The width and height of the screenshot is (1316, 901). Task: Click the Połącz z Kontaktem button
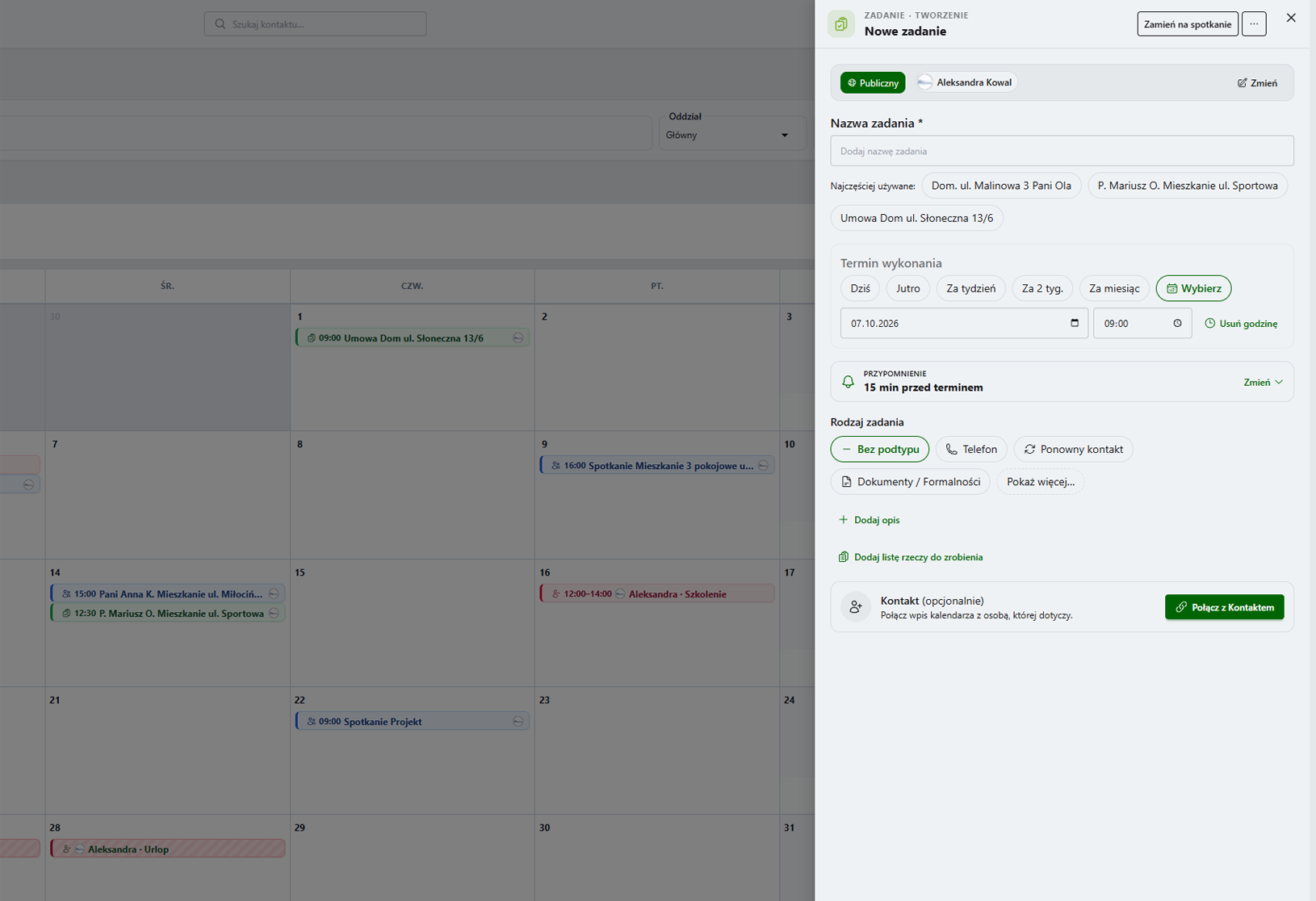tap(1225, 607)
